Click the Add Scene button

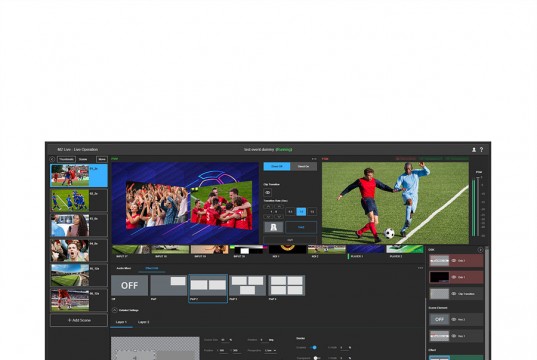coord(79,320)
